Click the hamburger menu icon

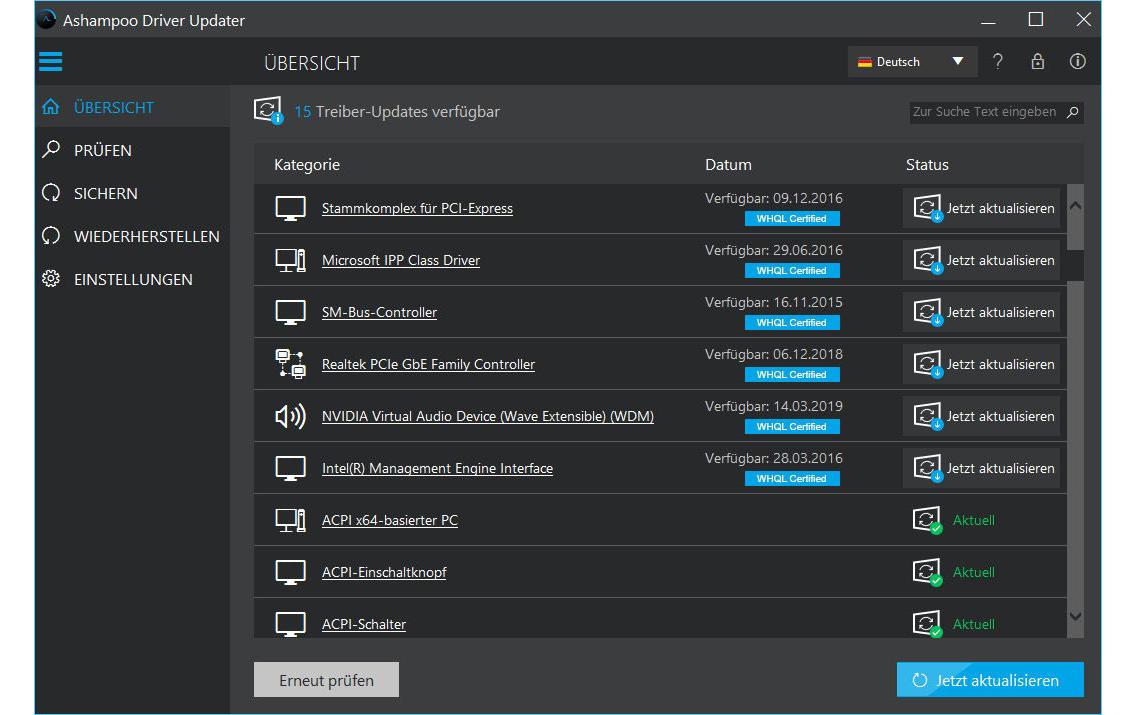50,62
